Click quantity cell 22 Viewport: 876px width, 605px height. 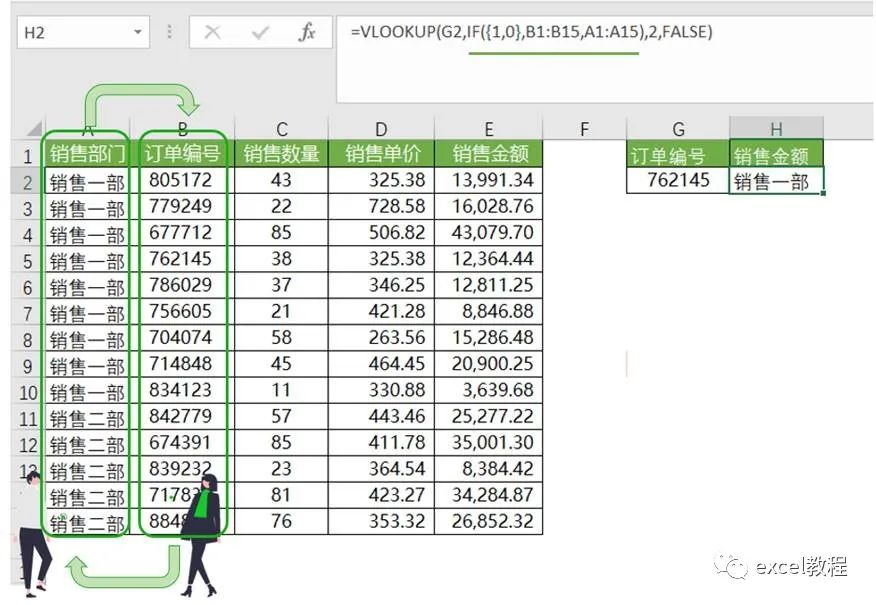click(282, 206)
